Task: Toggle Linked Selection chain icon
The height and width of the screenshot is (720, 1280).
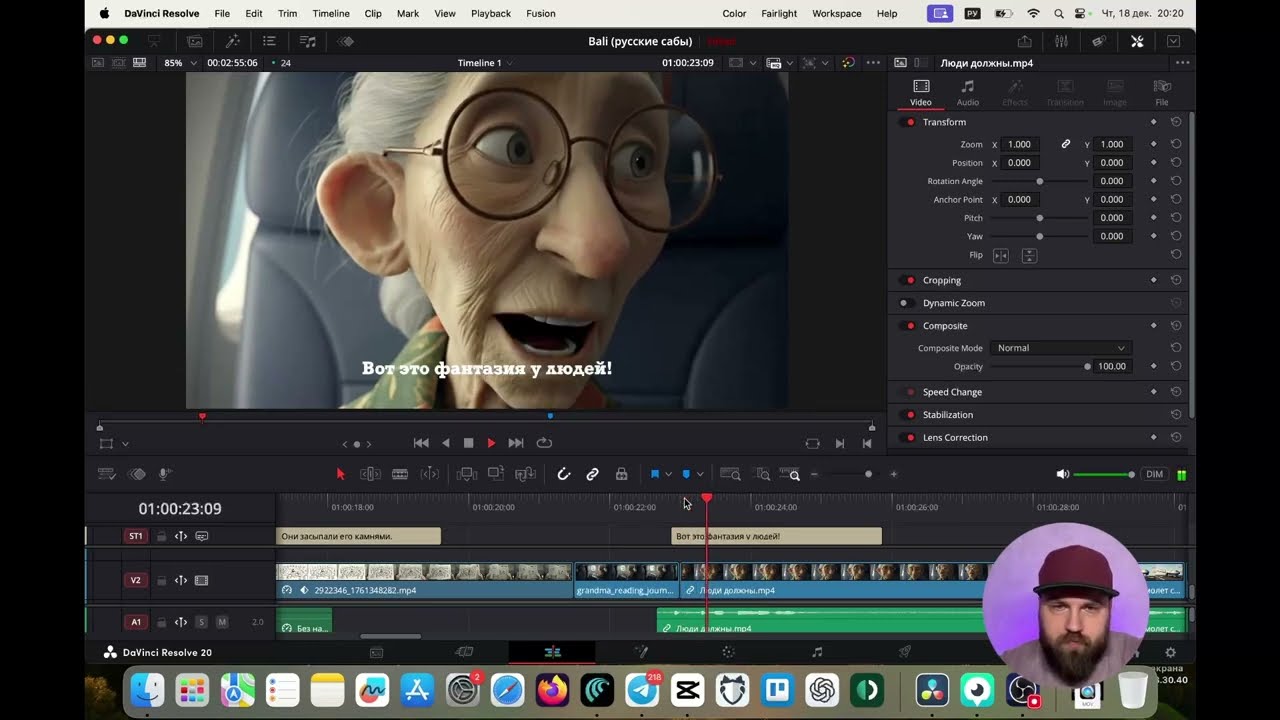Action: 592,474
